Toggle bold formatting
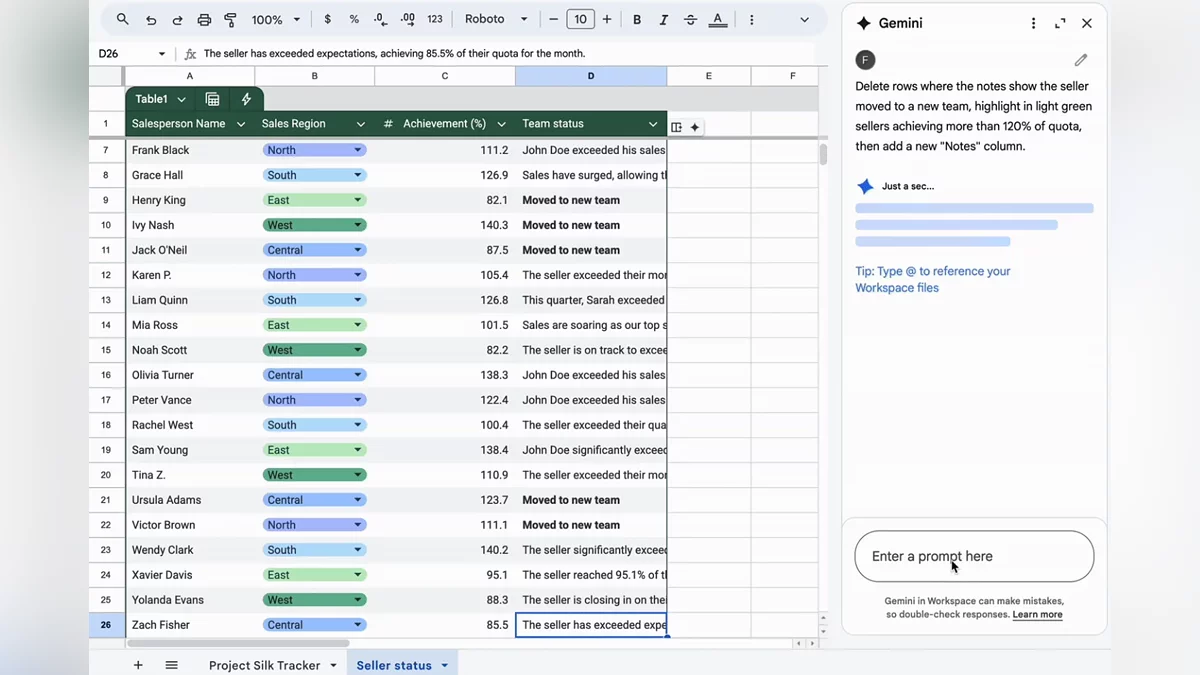 tap(637, 20)
